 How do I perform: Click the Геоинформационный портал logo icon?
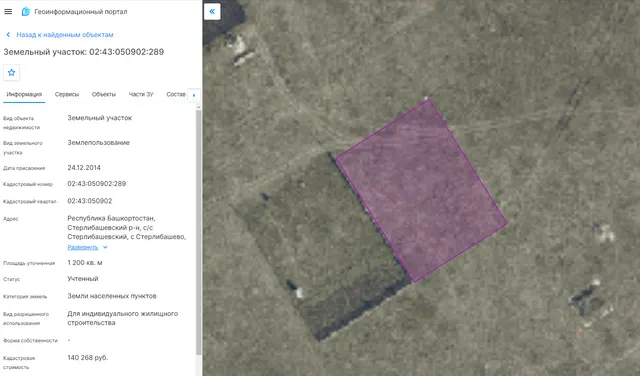point(26,11)
